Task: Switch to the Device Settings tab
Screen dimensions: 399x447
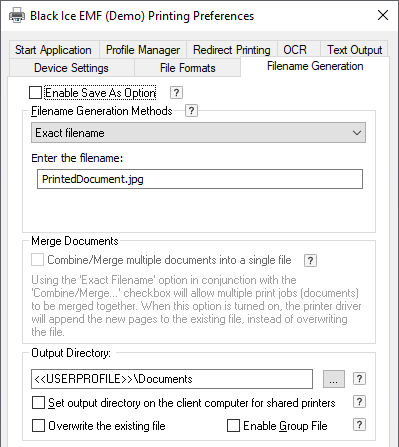Action: pyautogui.click(x=71, y=68)
